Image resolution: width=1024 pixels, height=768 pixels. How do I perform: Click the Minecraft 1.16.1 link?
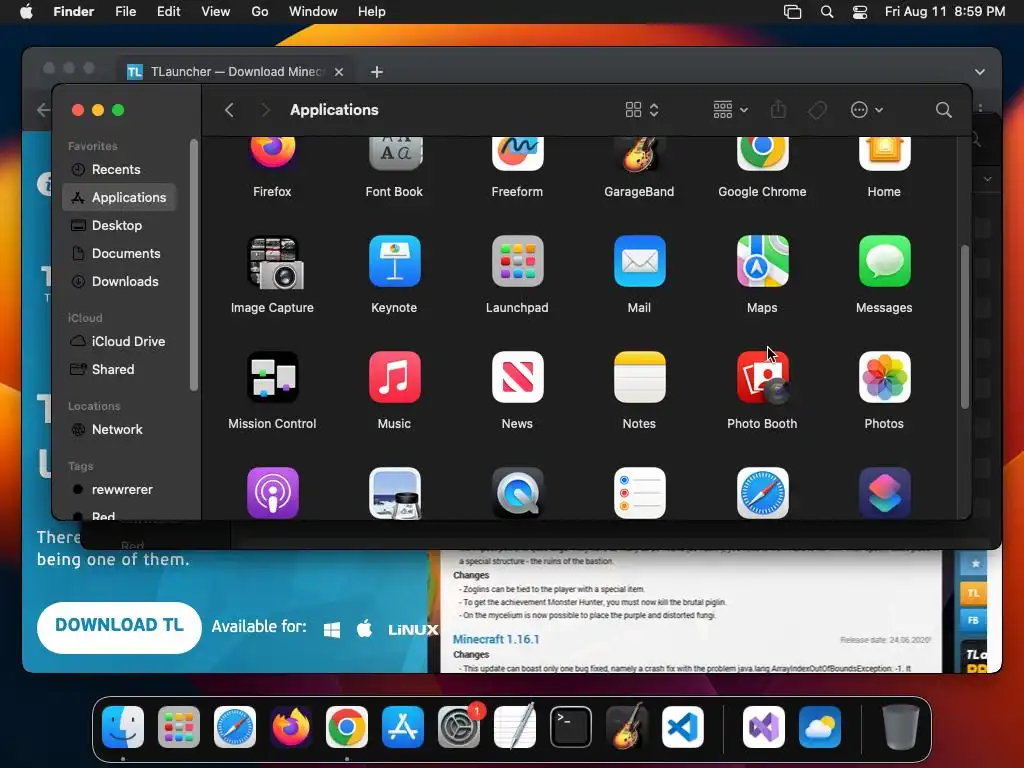point(496,639)
